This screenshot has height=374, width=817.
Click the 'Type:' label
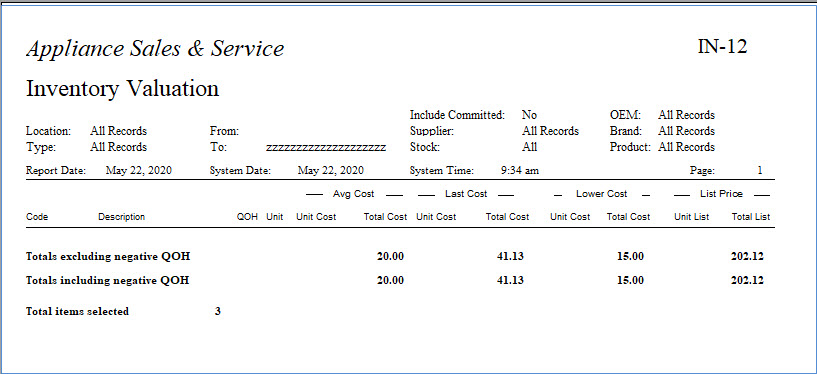point(41,147)
